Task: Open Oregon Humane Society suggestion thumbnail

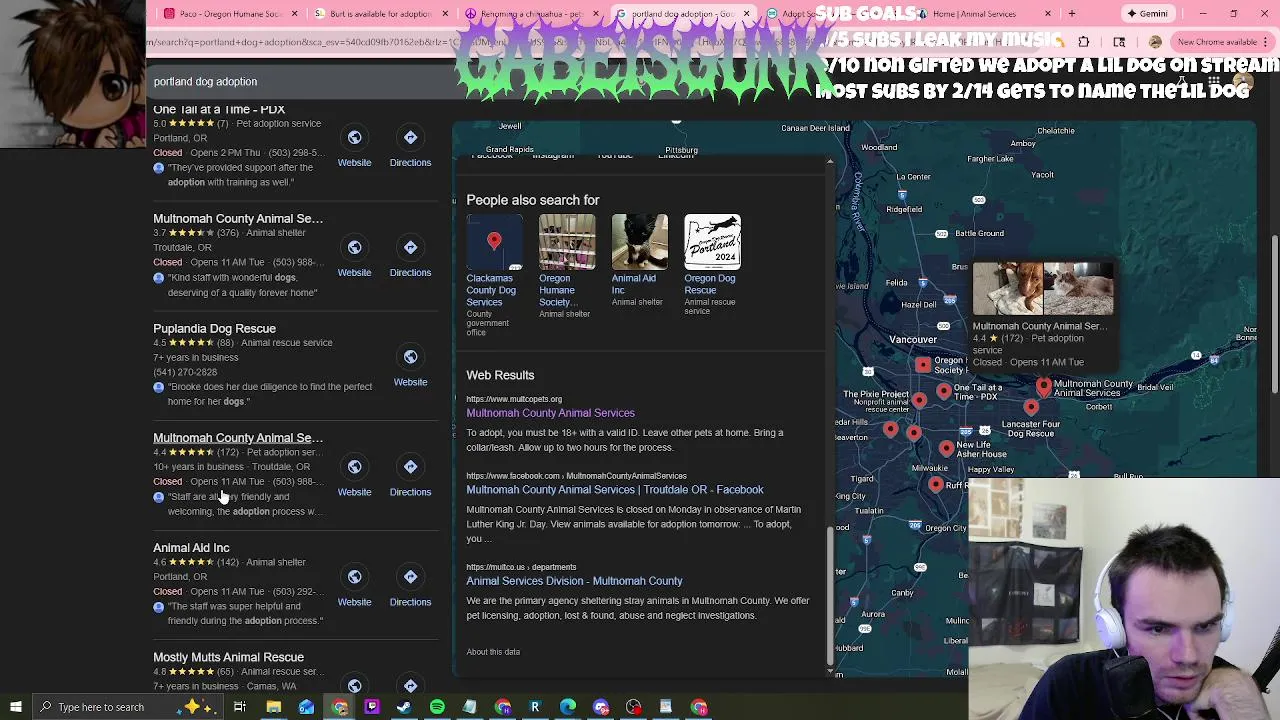Action: [567, 242]
